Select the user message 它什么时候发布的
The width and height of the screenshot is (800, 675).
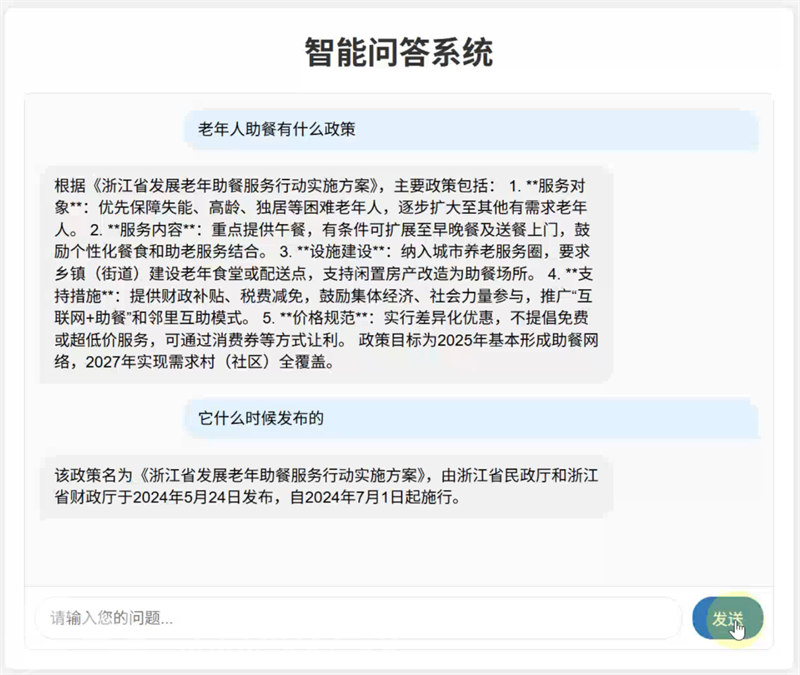471,418
